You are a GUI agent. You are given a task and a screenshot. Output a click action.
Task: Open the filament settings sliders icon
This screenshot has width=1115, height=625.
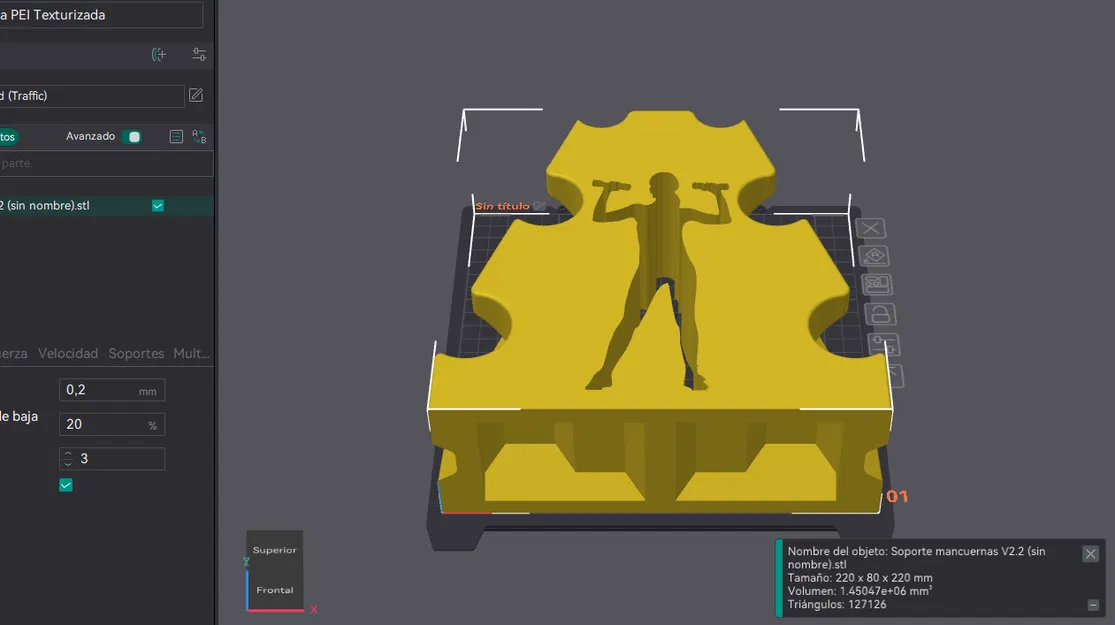click(199, 55)
